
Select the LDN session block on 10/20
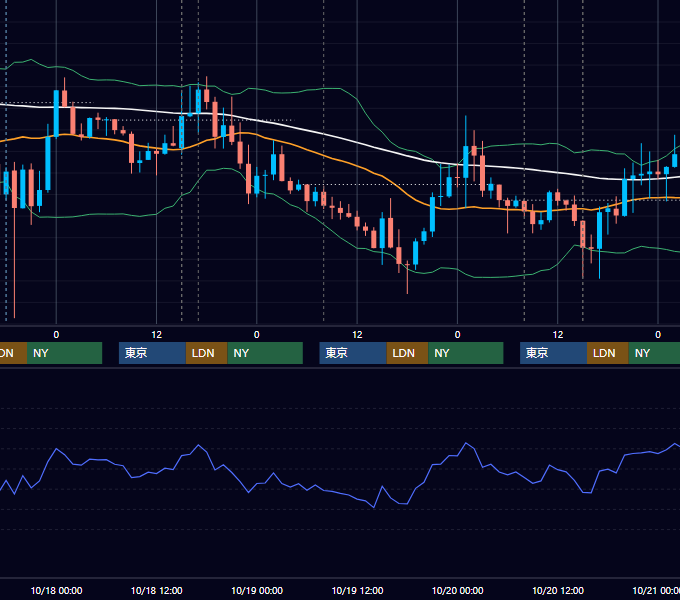608,353
